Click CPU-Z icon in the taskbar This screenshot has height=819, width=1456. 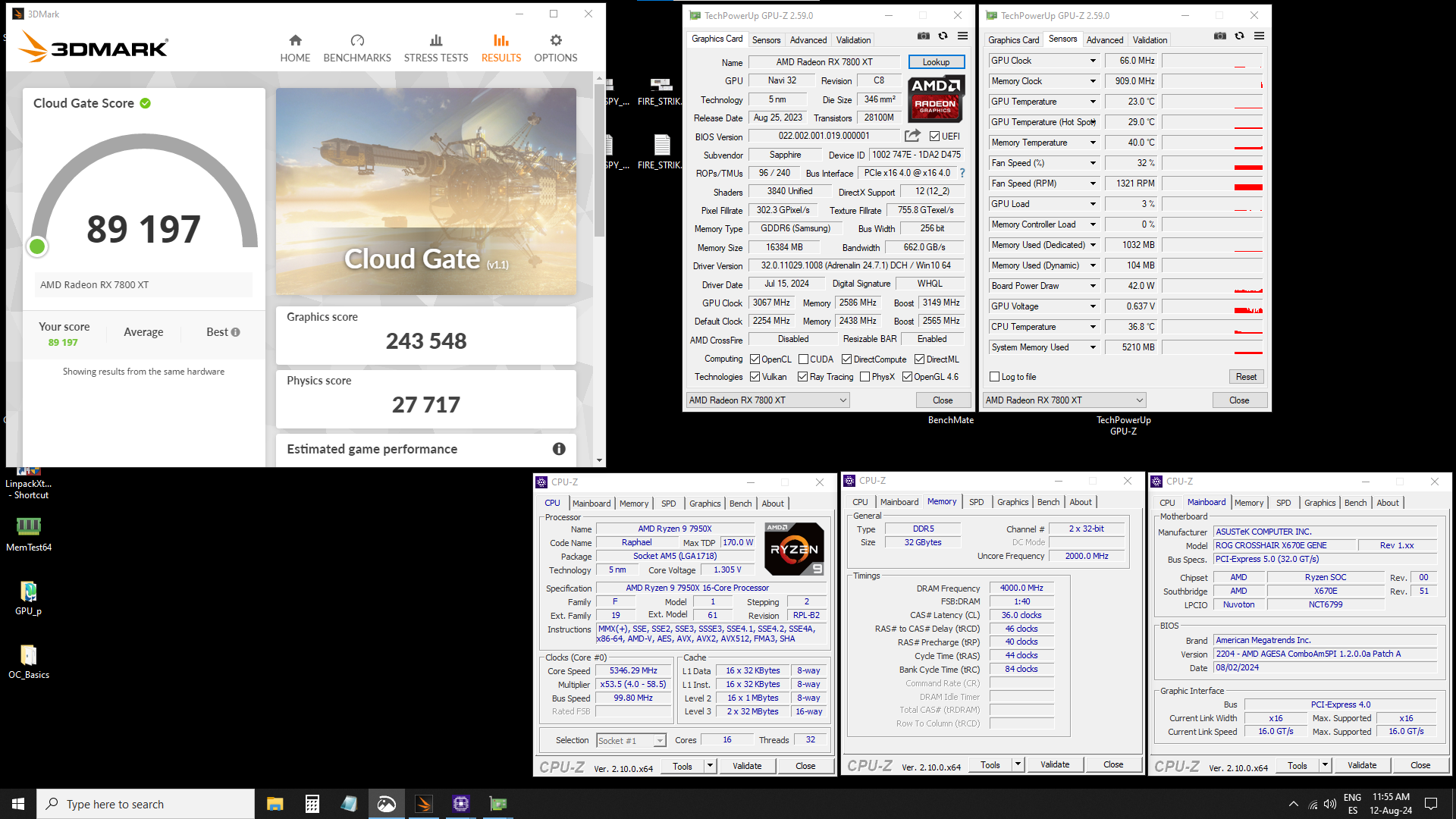[460, 804]
